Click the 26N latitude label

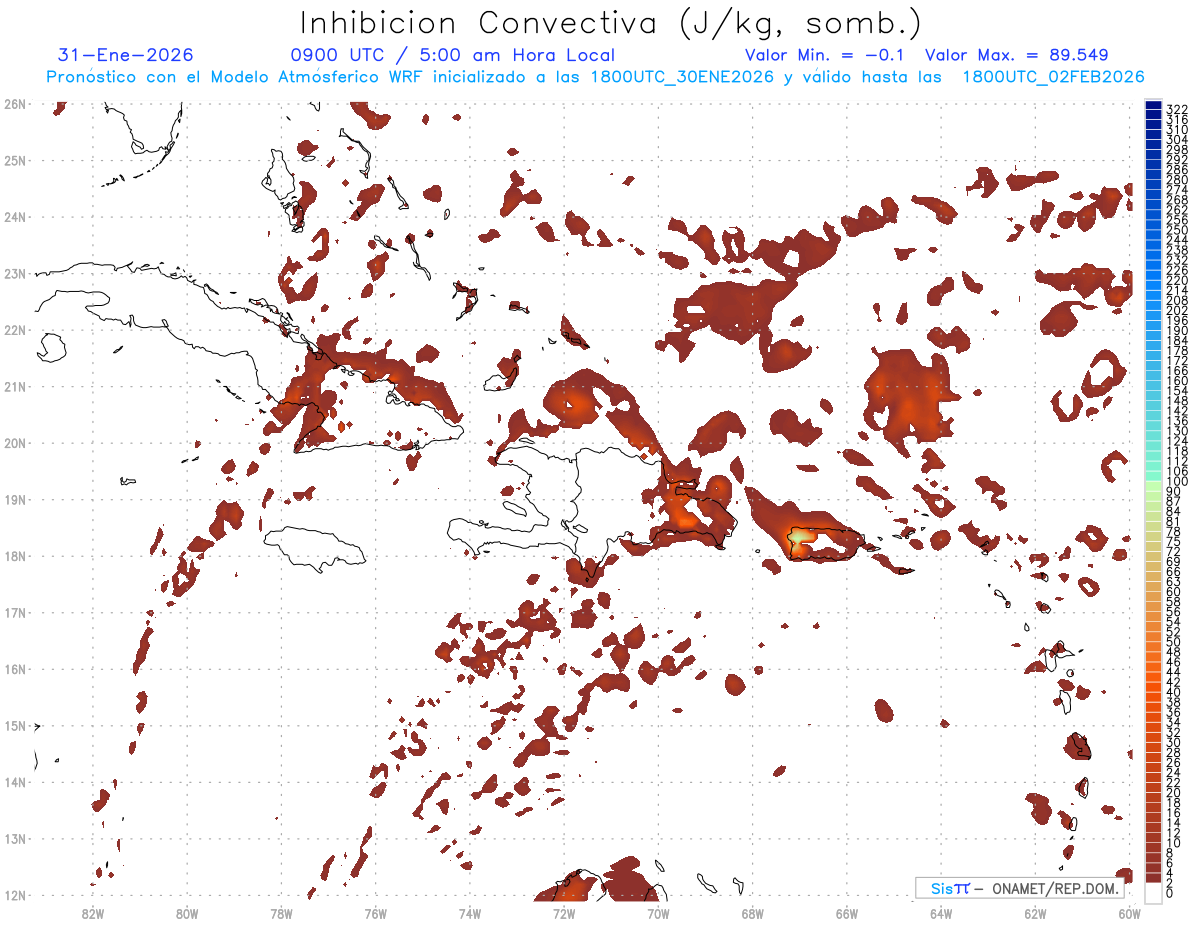point(15,104)
